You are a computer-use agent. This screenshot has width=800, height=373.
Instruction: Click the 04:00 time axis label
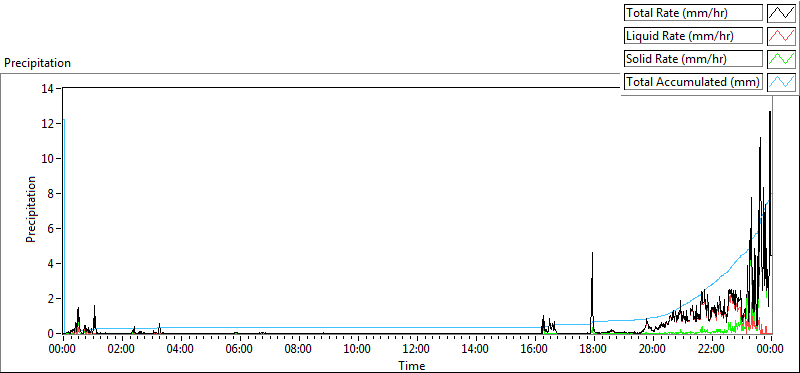[180, 350]
